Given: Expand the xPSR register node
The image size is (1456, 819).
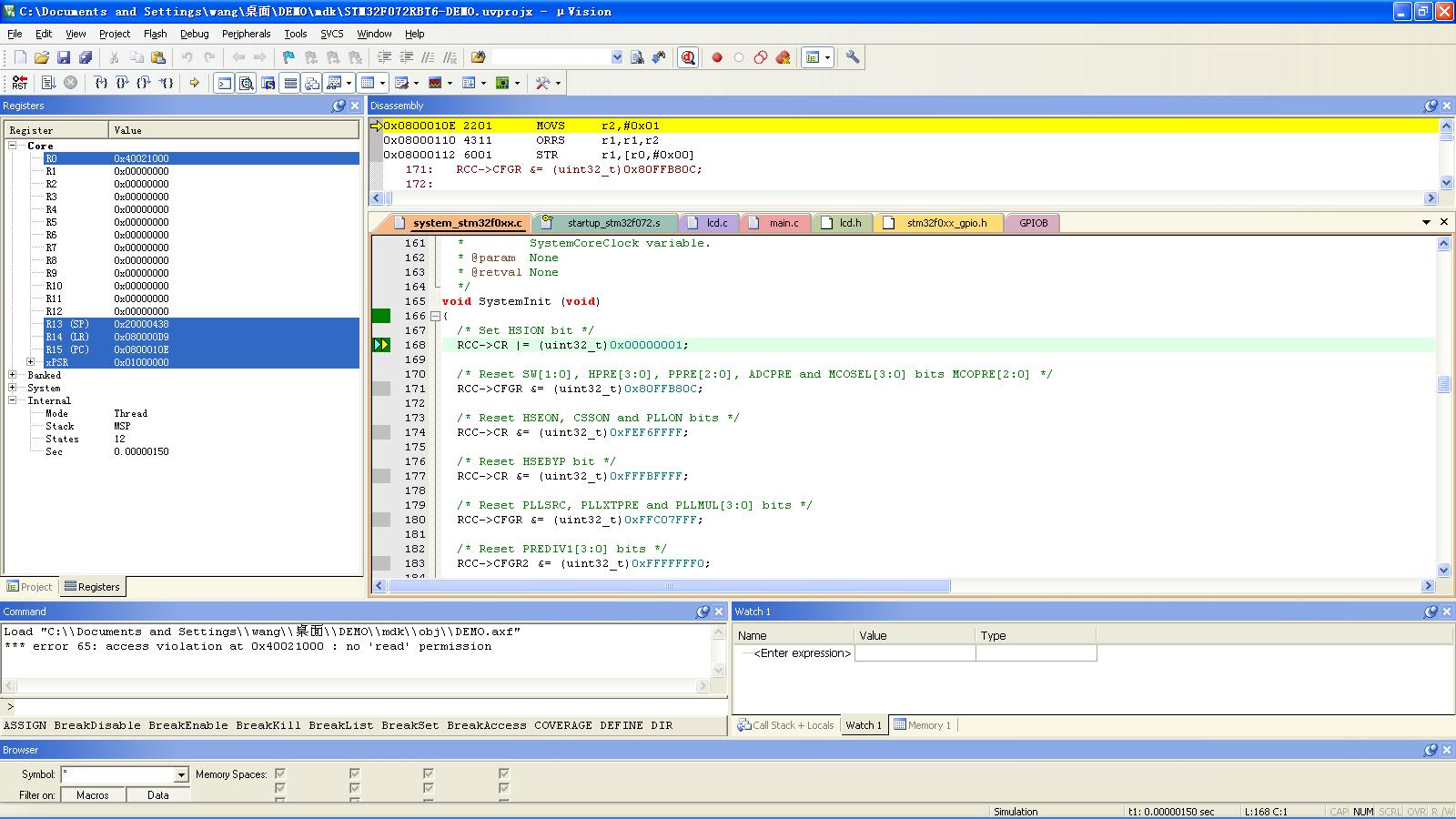Looking at the screenshot, I should click(31, 362).
